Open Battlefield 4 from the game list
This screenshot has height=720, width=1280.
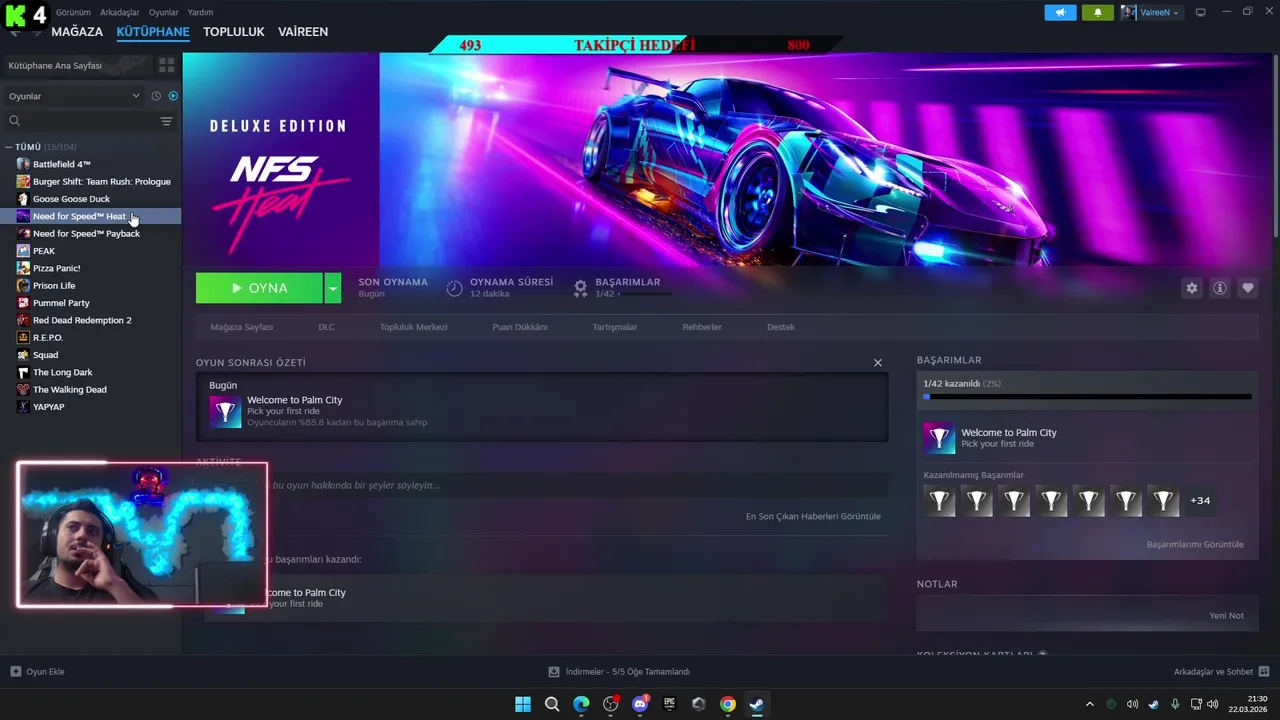(91, 164)
